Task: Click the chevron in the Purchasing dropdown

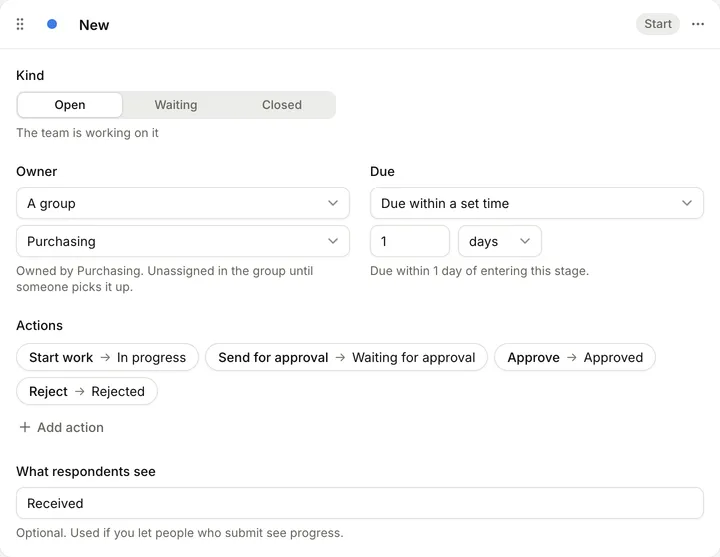Action: (333, 241)
